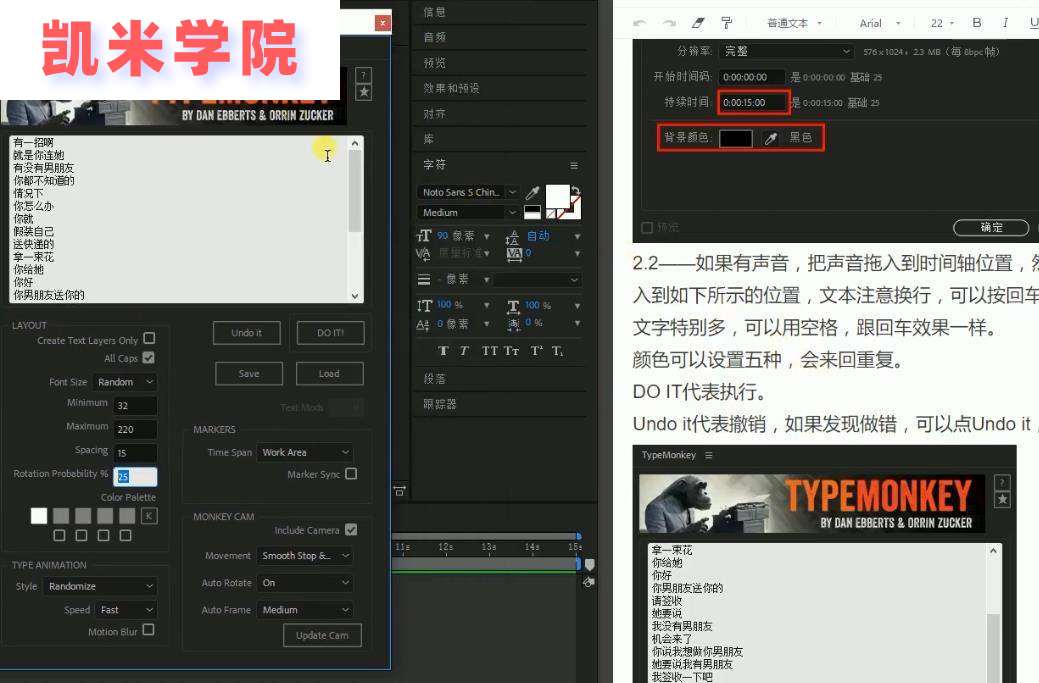This screenshot has width=1039, height=683.
Task: Click the 确定 button in document screenshot
Action: [991, 227]
